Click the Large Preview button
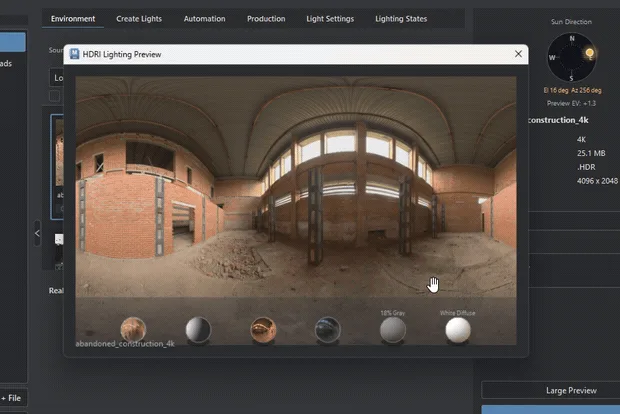This screenshot has height=414, width=620. pyautogui.click(x=551, y=390)
